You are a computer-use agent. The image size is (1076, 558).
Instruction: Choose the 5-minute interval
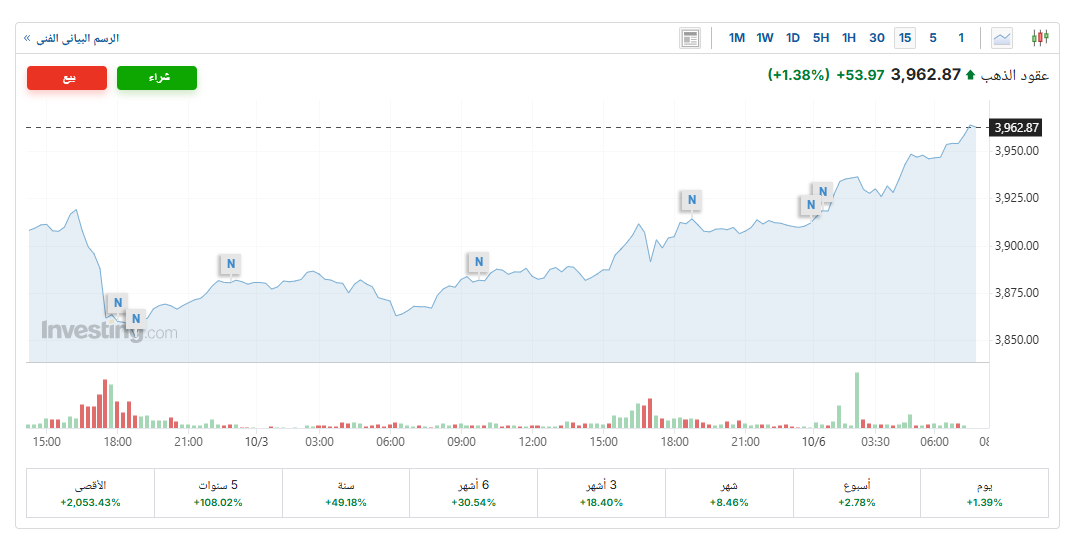(x=933, y=38)
